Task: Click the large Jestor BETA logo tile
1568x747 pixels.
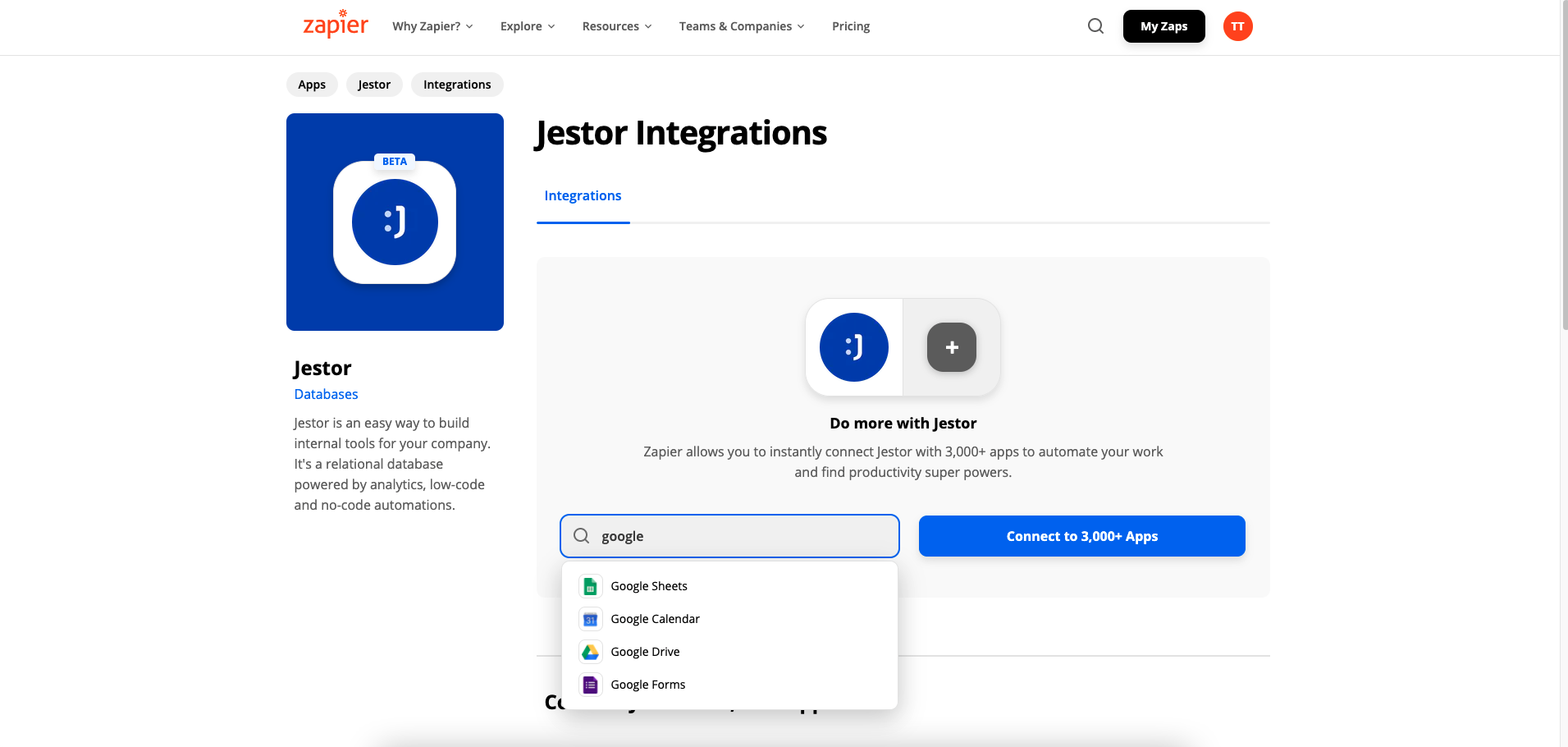Action: (395, 222)
